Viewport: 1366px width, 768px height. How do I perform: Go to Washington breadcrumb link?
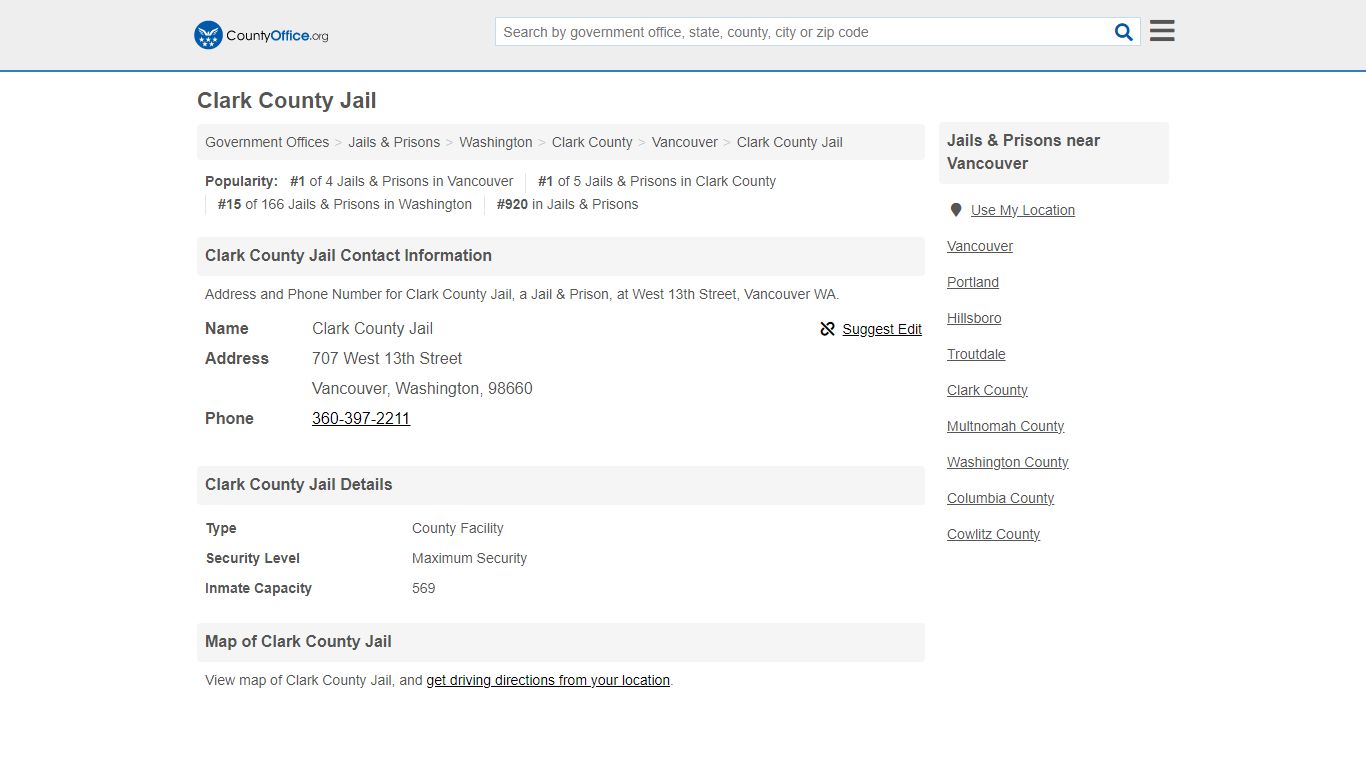pos(496,142)
